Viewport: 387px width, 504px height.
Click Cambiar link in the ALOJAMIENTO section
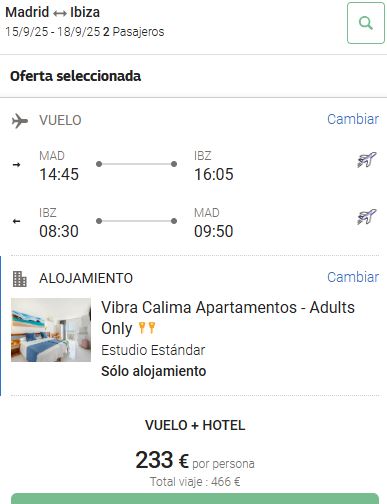pos(353,277)
